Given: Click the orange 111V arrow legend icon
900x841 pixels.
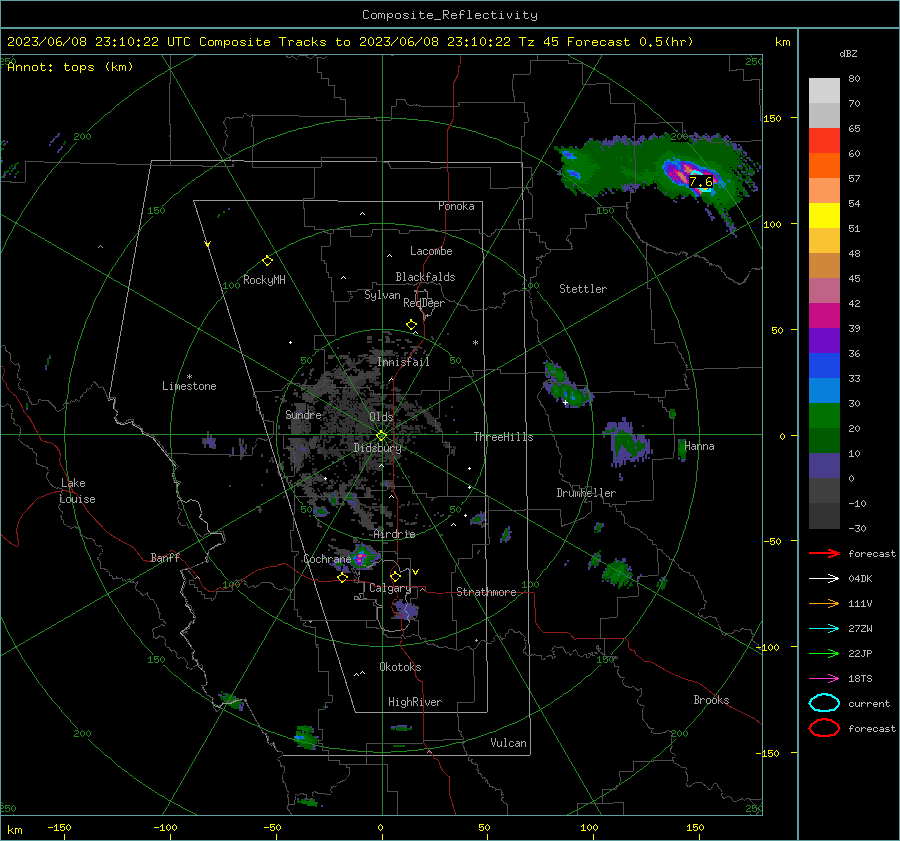Looking at the screenshot, I should click(824, 603).
